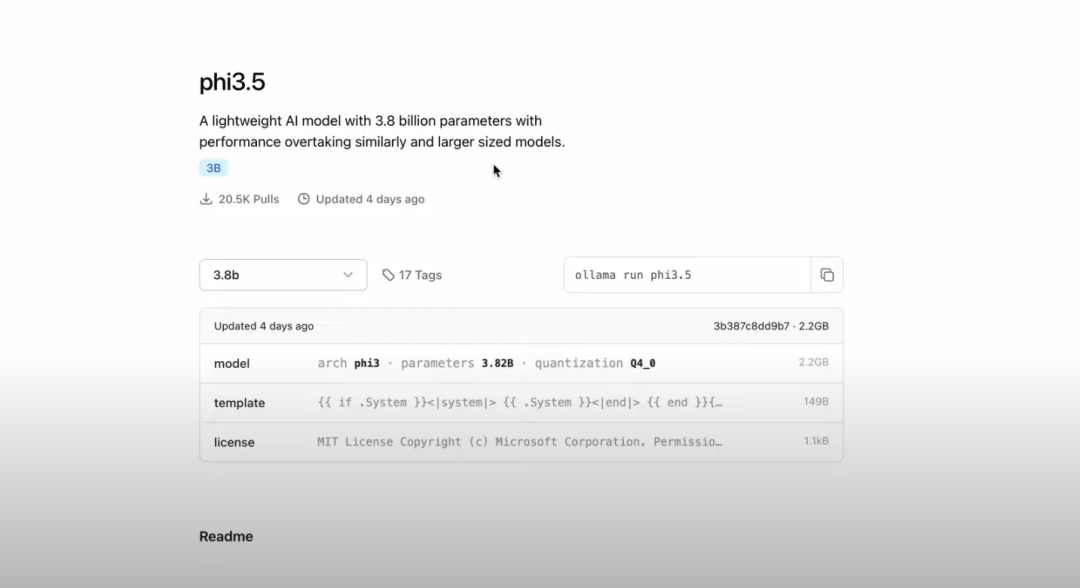This screenshot has height=588, width=1080.
Task: Click the 20.5K Pulls count text
Action: pyautogui.click(x=249, y=199)
